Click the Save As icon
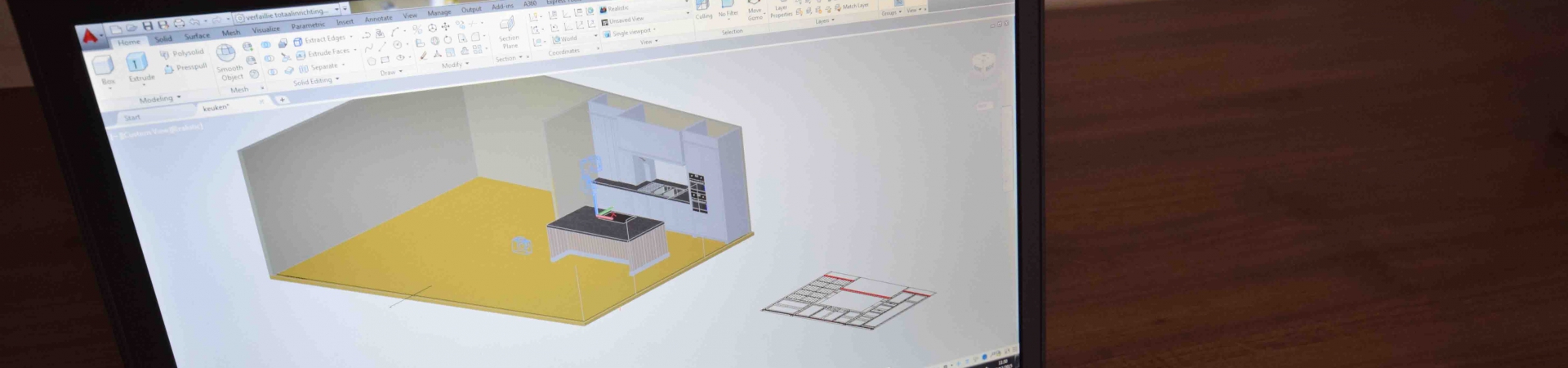This screenshot has width=1568, height=368. (163, 25)
